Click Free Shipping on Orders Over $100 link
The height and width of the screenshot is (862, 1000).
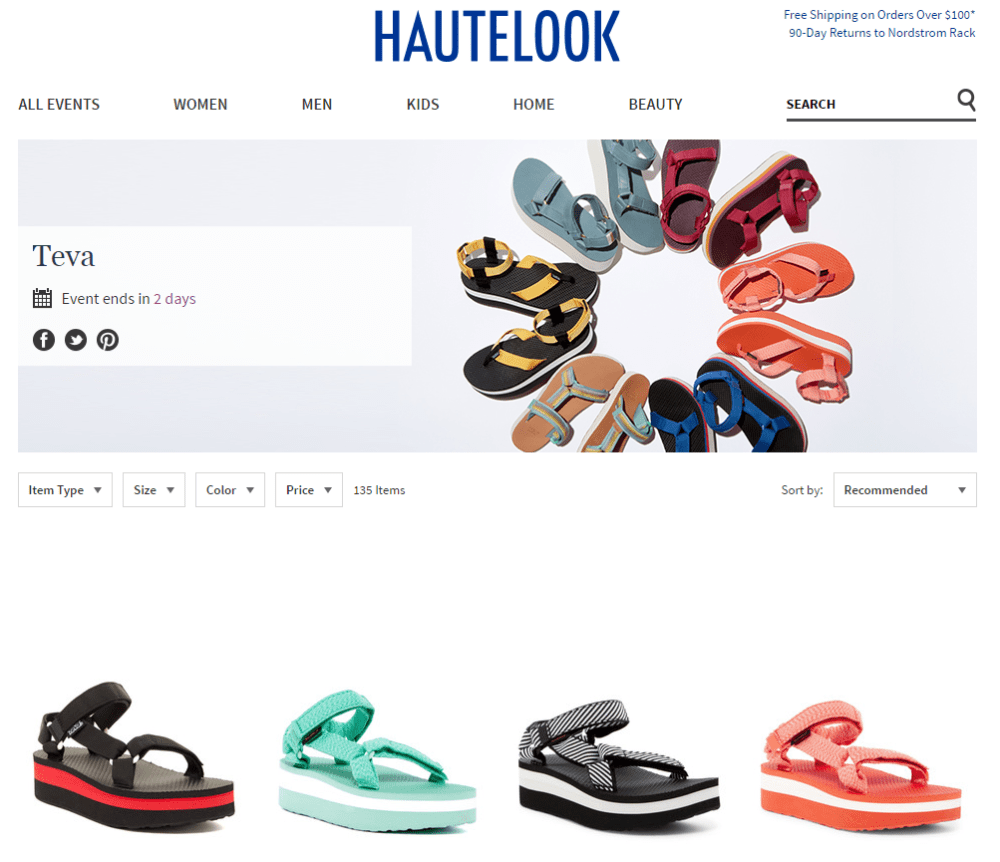[x=879, y=15]
